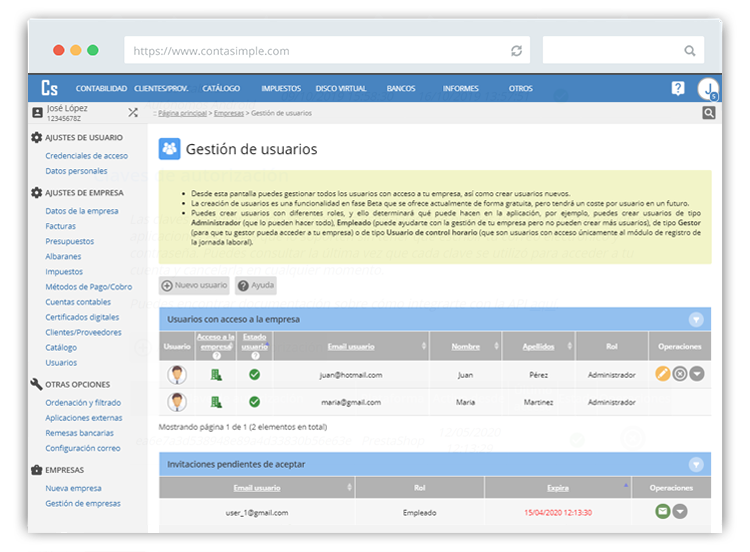Image resolution: width=750 pixels, height=552 pixels.
Task: Click the Cs Contasimple logo
Action: pos(49,88)
